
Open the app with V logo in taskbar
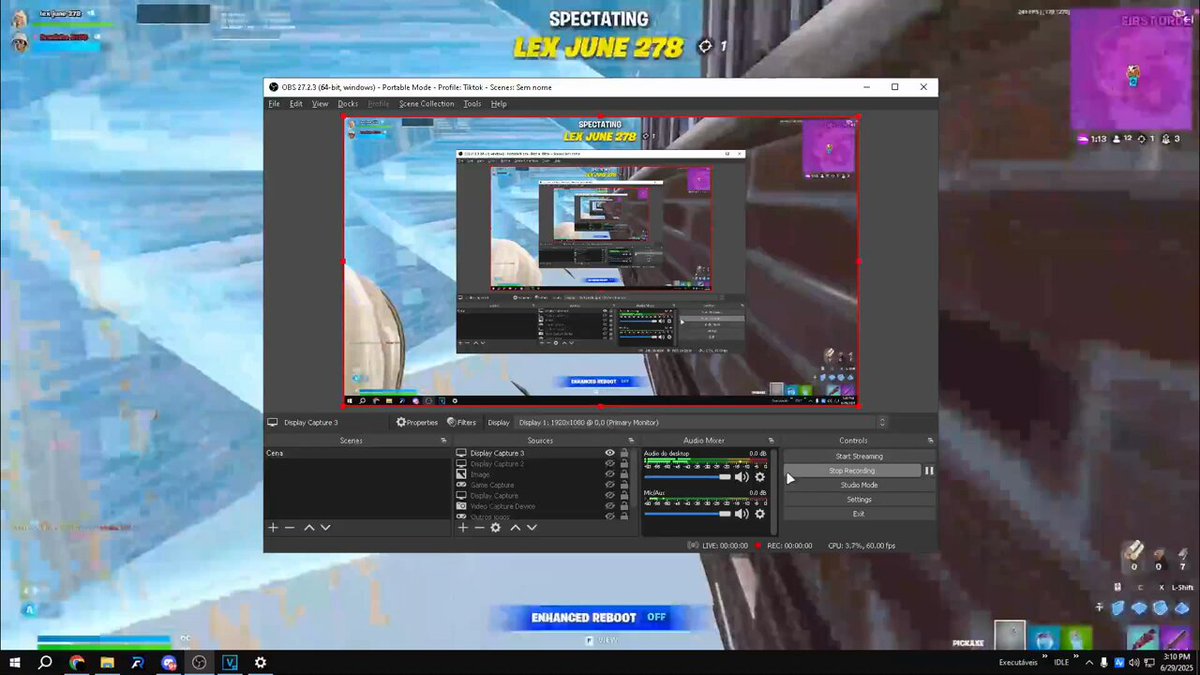click(x=230, y=662)
